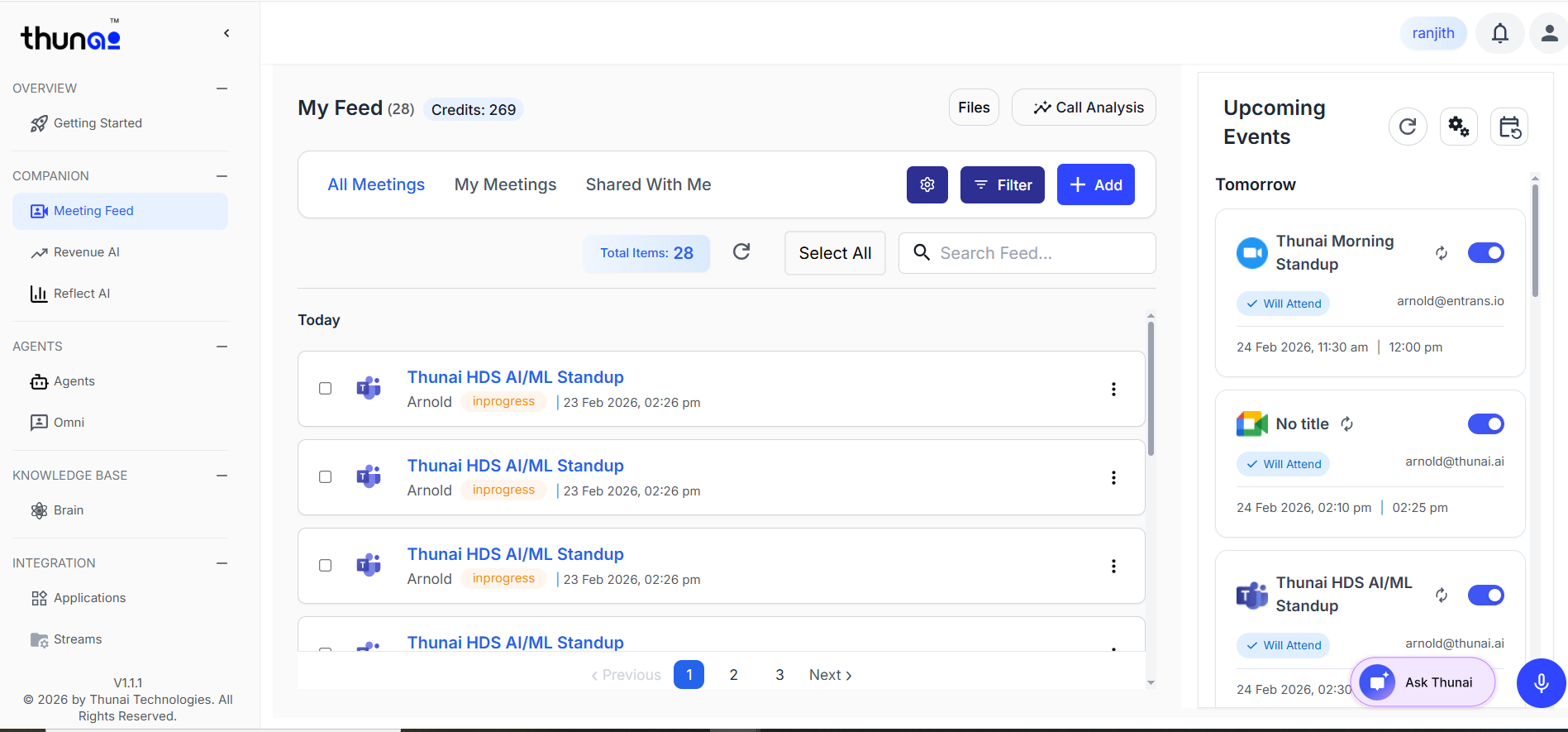The image size is (1568, 732).
Task: Click the Upcoming Events scrollbar
Action: [1535, 240]
